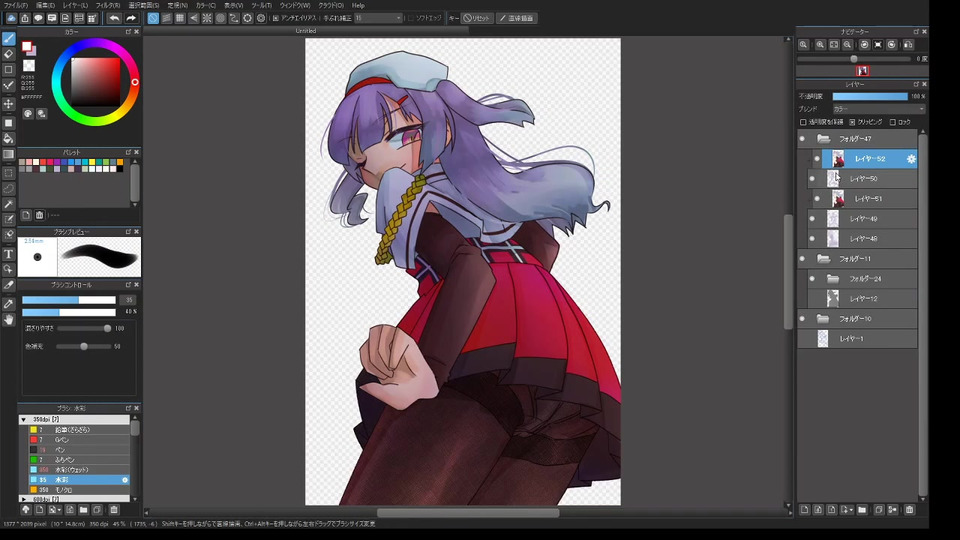Click the navigator preview thumbnail
This screenshot has height=540, width=960.
click(863, 71)
